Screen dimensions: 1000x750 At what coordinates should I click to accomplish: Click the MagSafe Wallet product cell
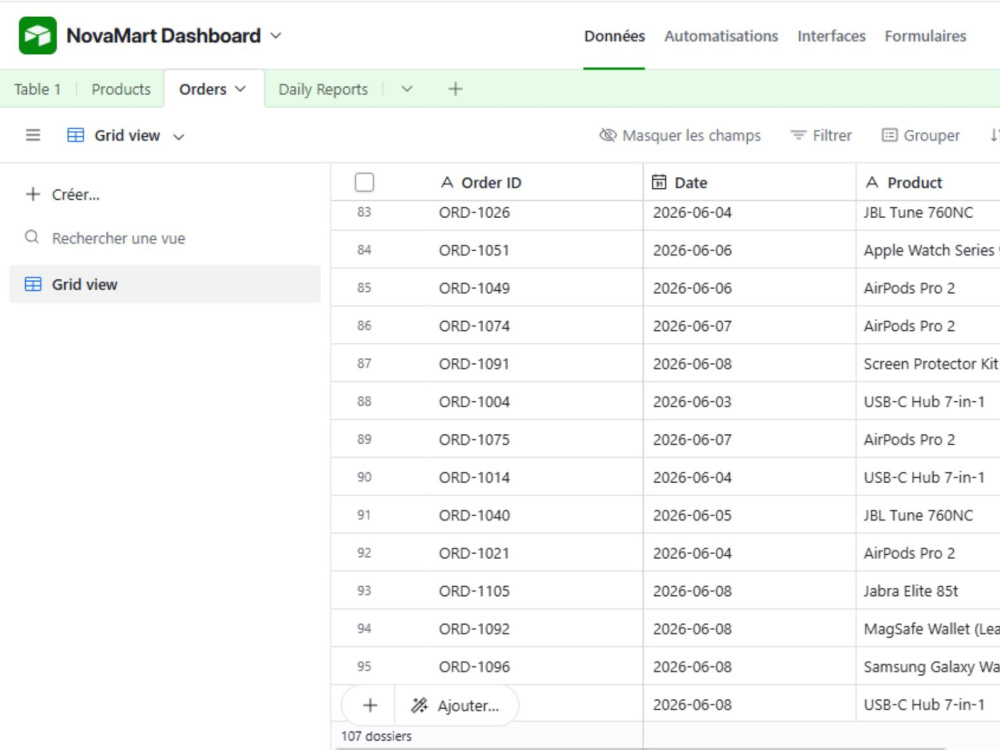click(929, 629)
